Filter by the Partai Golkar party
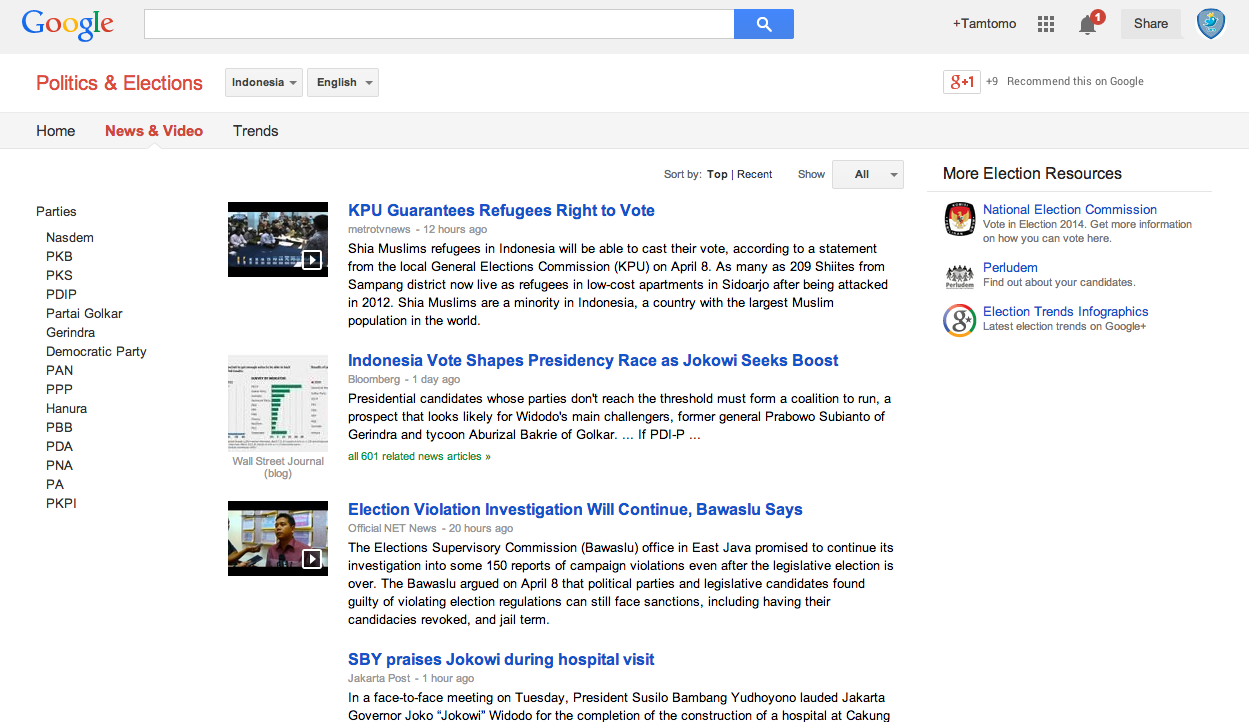Screen dimensions: 1249x722 click(84, 314)
